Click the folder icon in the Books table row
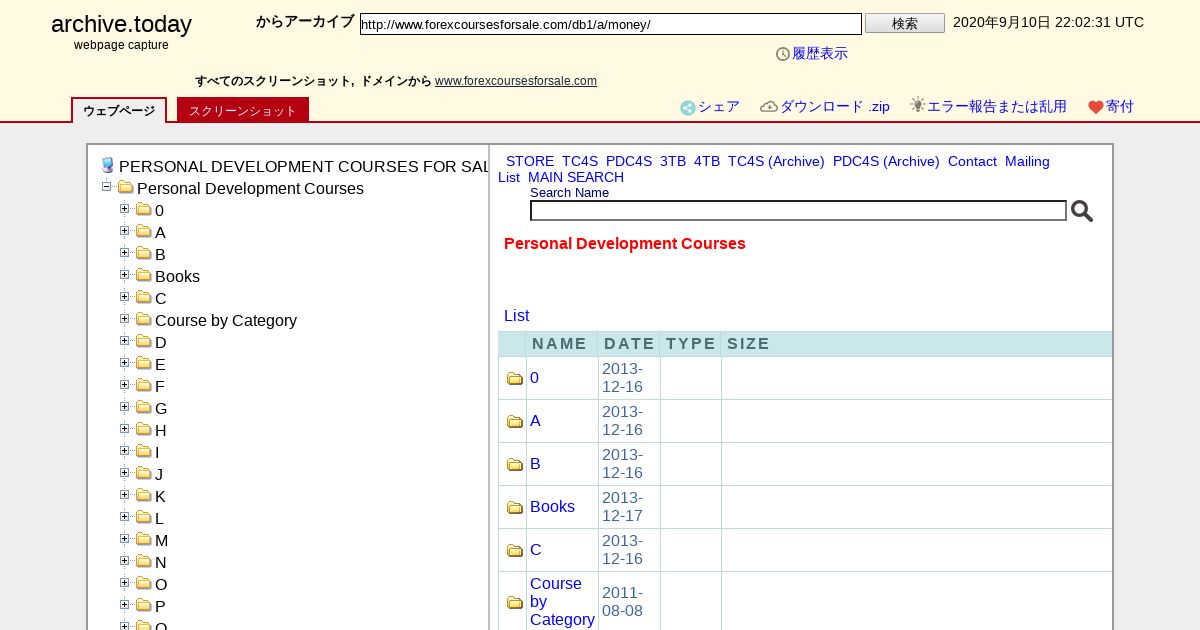This screenshot has width=1200, height=630. click(515, 508)
